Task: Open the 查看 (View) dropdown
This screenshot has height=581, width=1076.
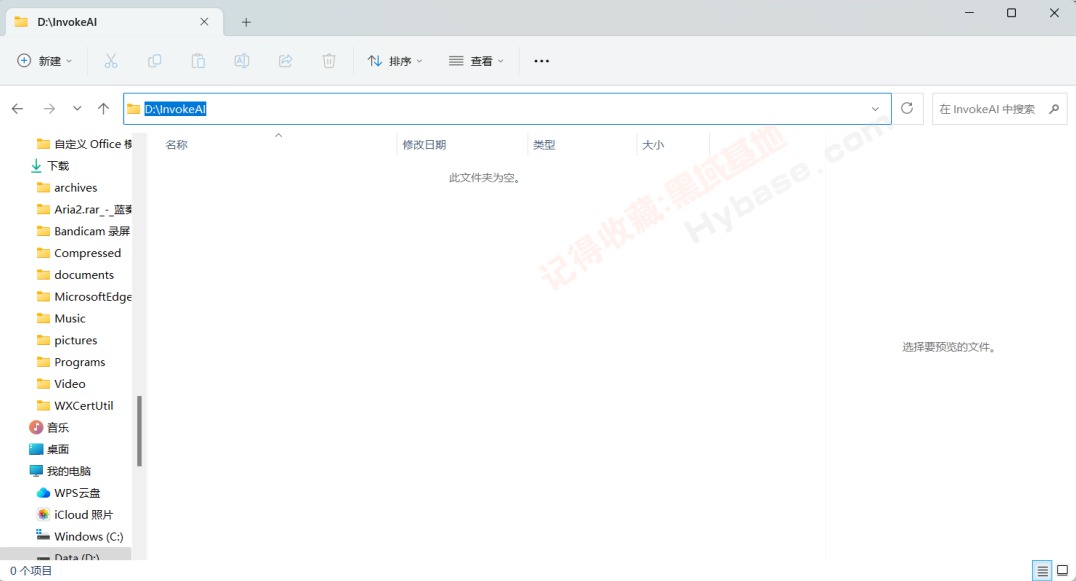Action: tap(476, 61)
